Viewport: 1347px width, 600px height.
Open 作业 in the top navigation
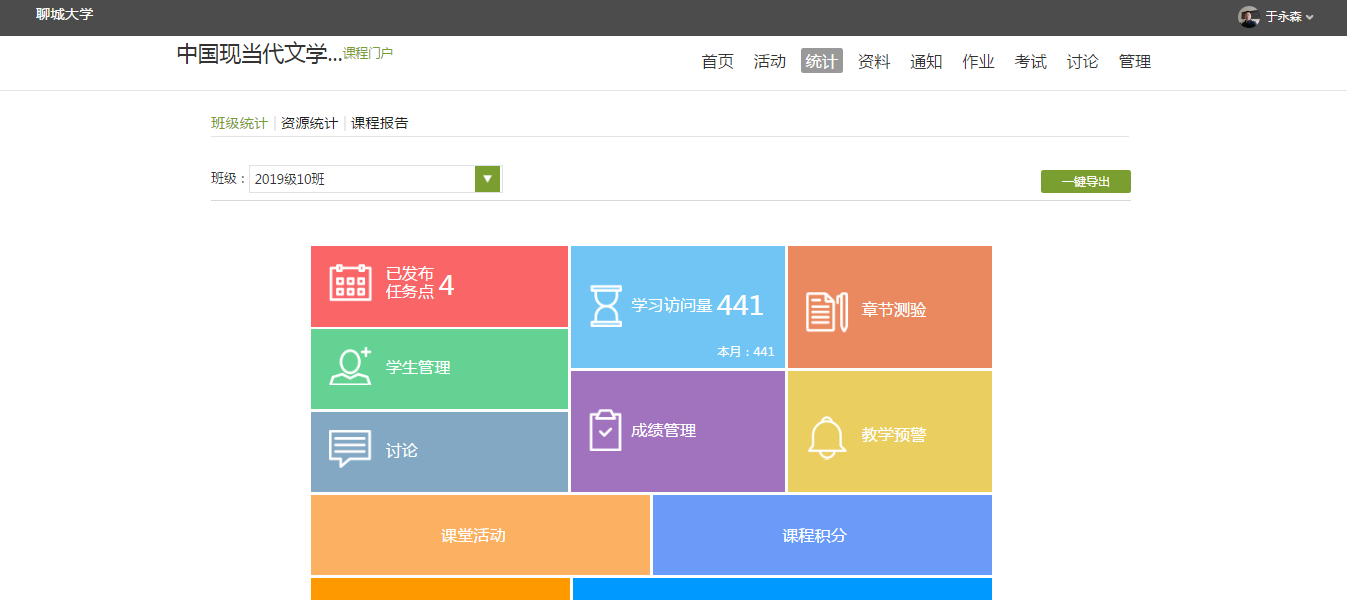pos(978,62)
